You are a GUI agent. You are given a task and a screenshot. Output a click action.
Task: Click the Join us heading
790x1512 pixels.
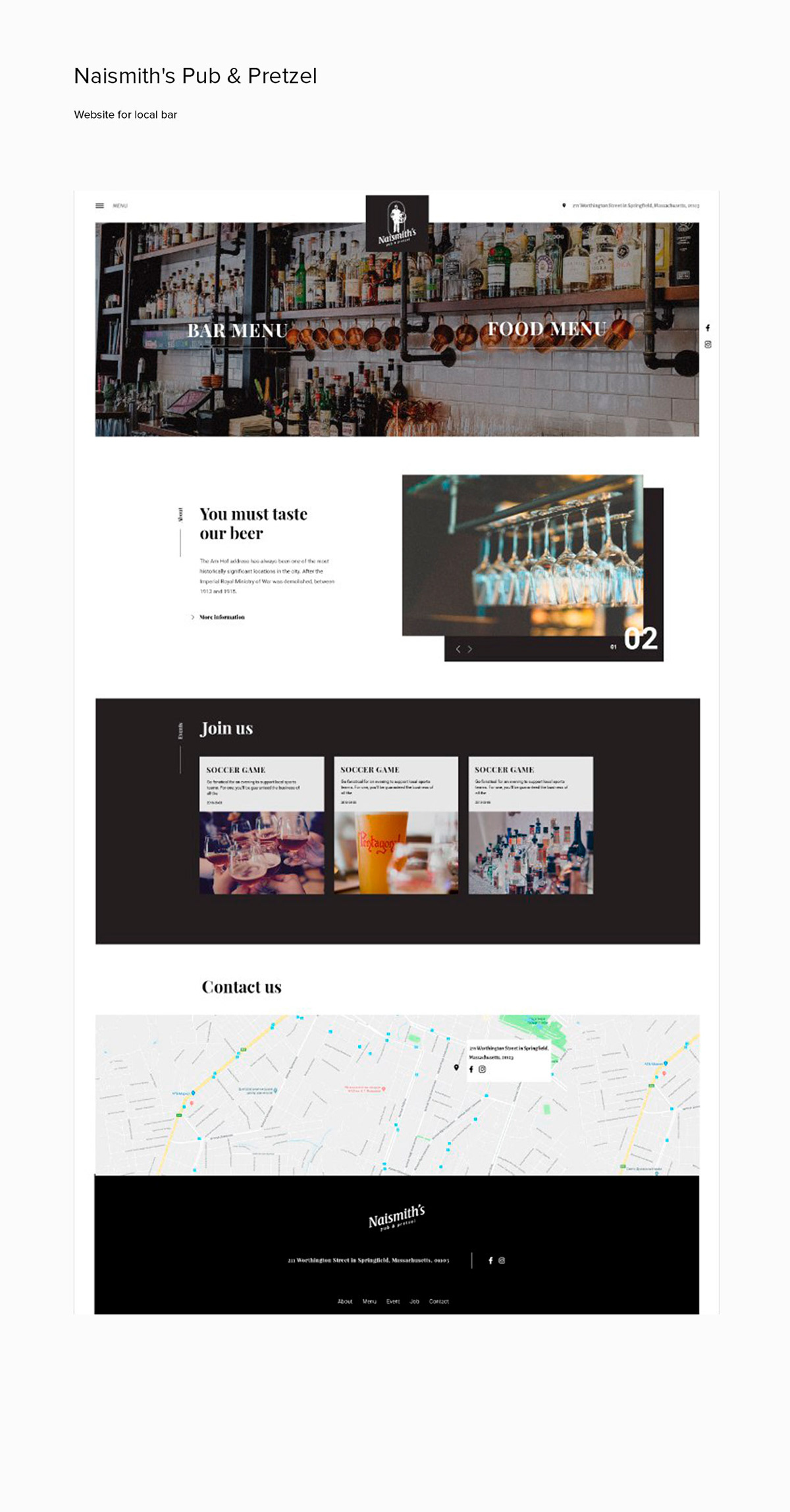(226, 728)
